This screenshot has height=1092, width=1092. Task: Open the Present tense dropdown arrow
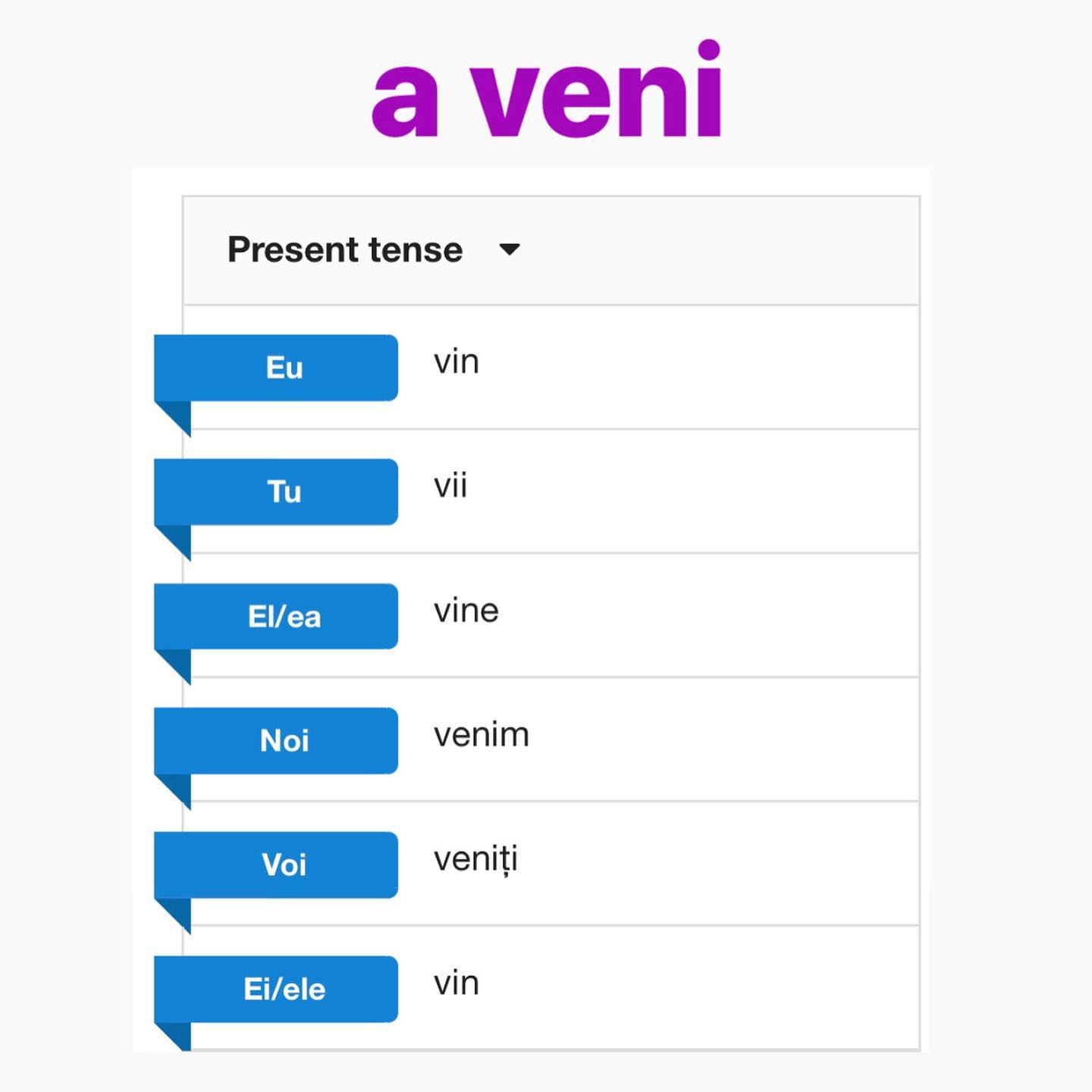[510, 249]
